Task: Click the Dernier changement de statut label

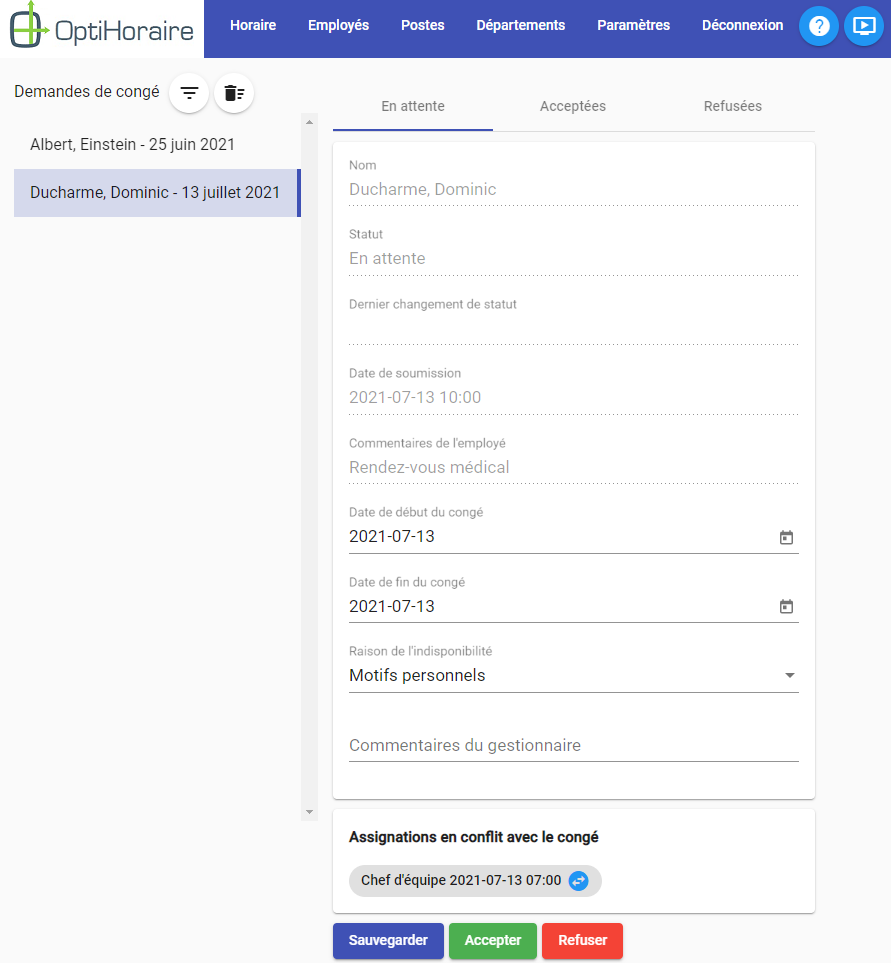Action: [x=432, y=304]
